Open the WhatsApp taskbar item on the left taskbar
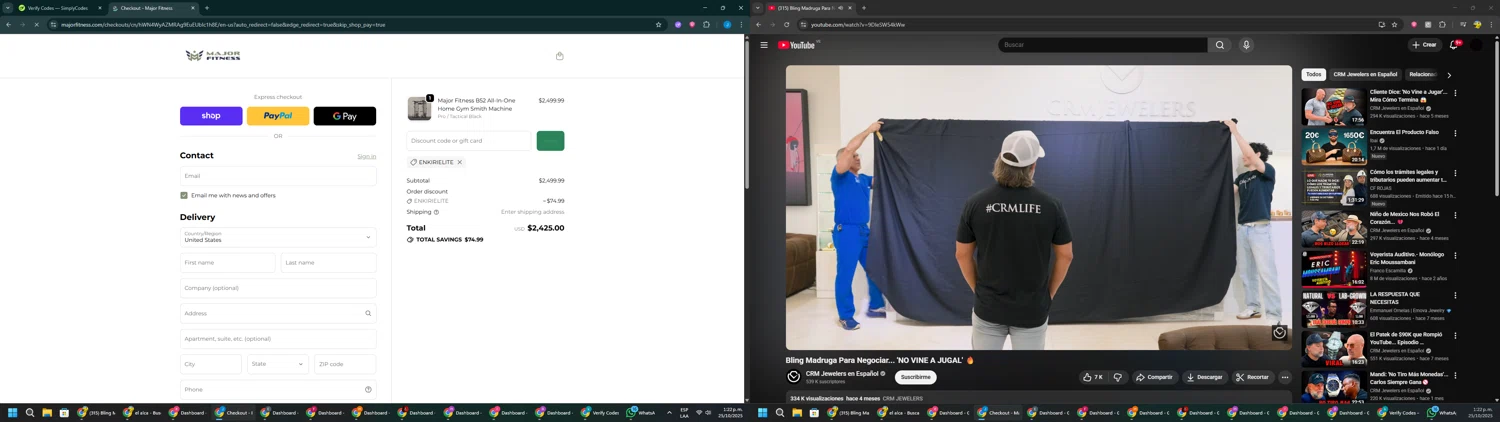 tap(642, 412)
